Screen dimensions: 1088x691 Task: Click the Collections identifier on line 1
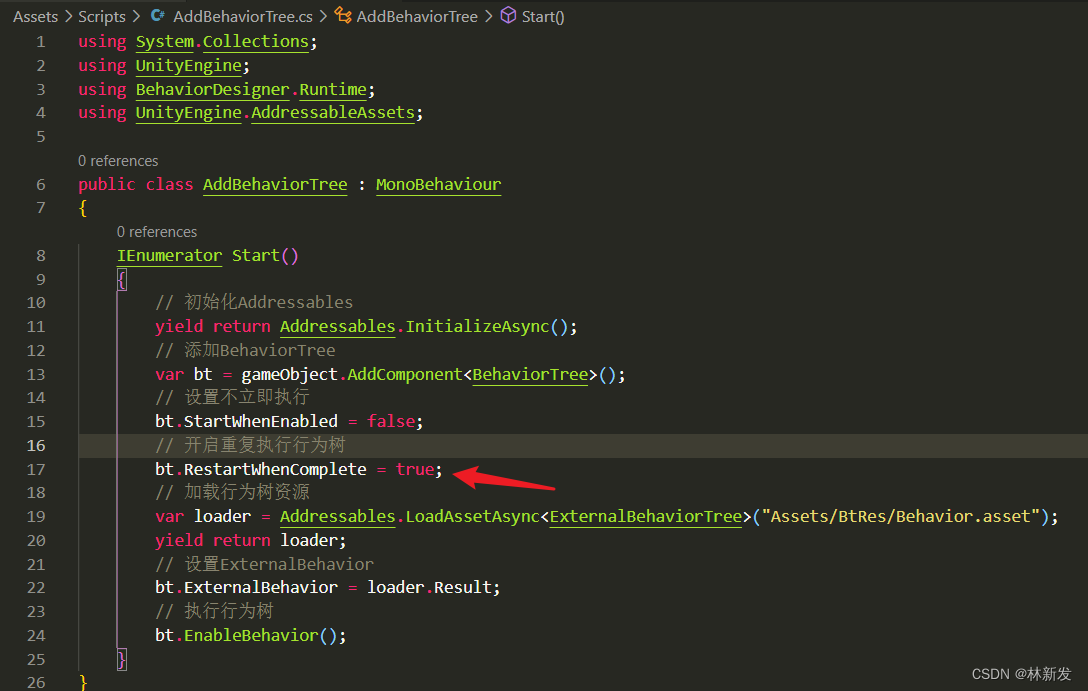[x=255, y=42]
